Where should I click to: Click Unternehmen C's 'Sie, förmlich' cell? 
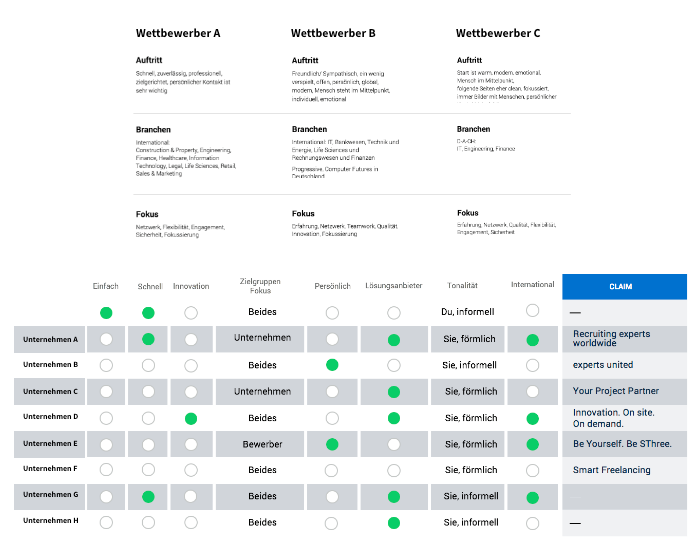(471, 392)
